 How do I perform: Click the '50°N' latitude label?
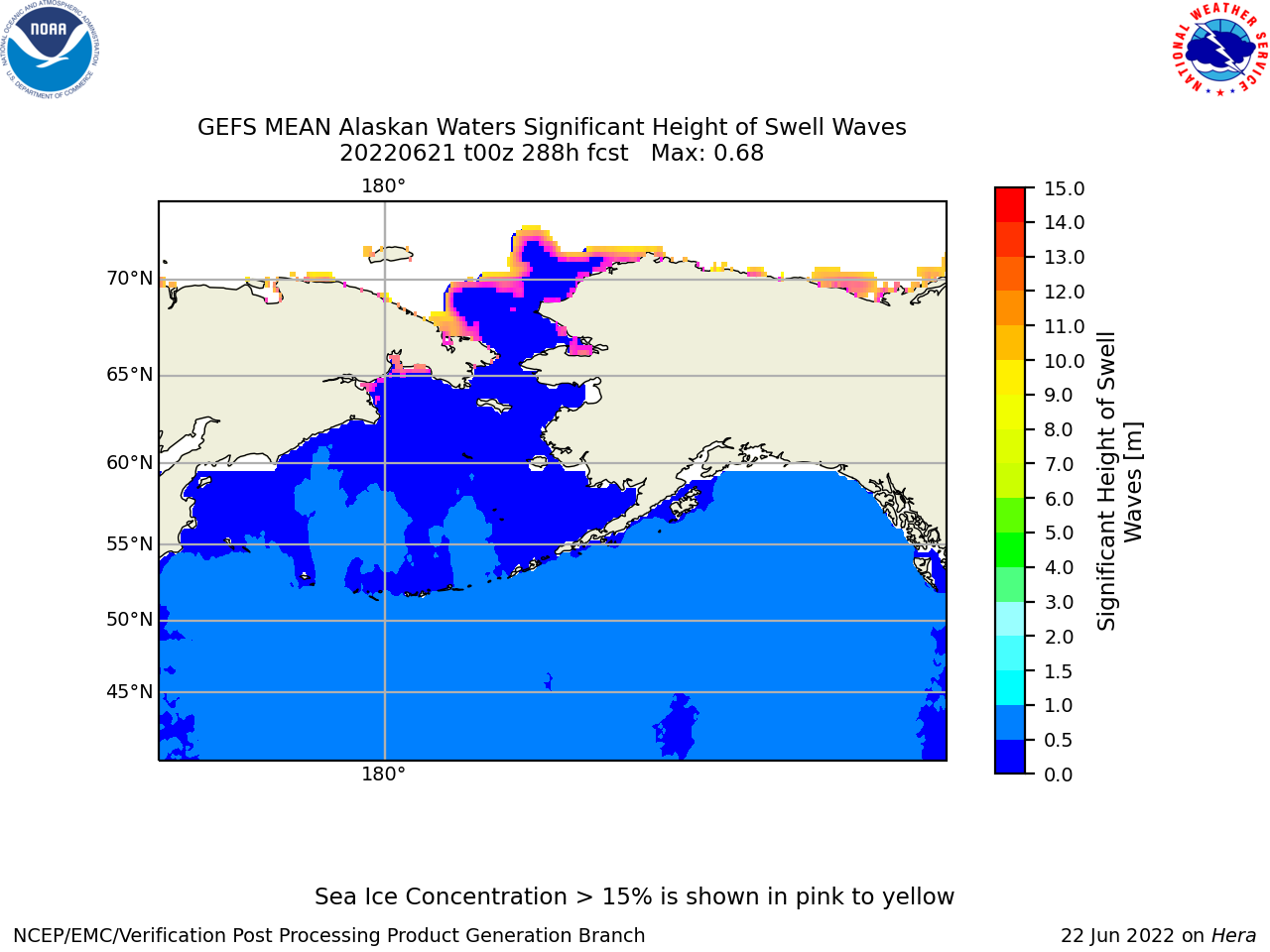pyautogui.click(x=130, y=620)
